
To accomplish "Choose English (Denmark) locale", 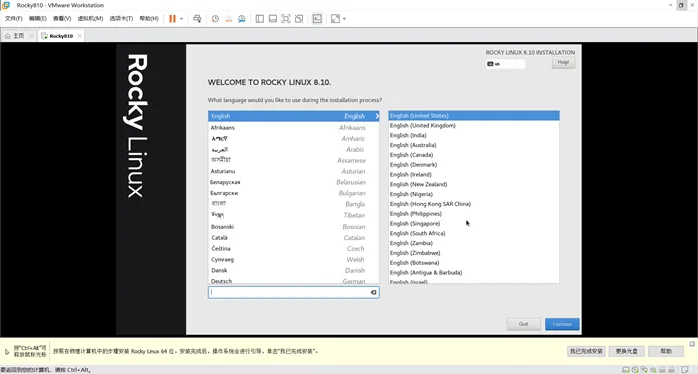I will [x=474, y=165].
